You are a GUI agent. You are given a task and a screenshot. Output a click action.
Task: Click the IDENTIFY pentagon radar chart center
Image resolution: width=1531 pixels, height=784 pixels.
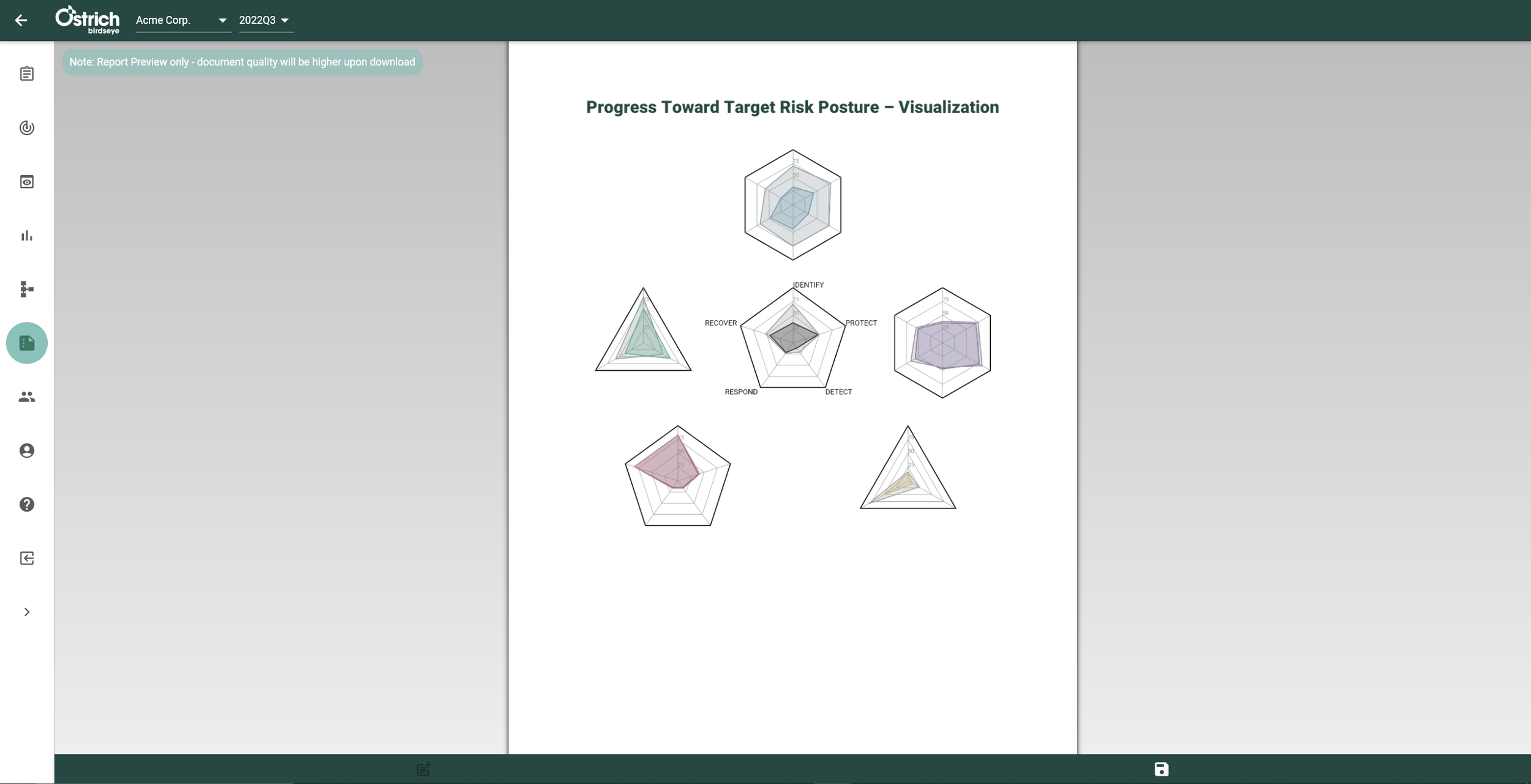pos(792,338)
